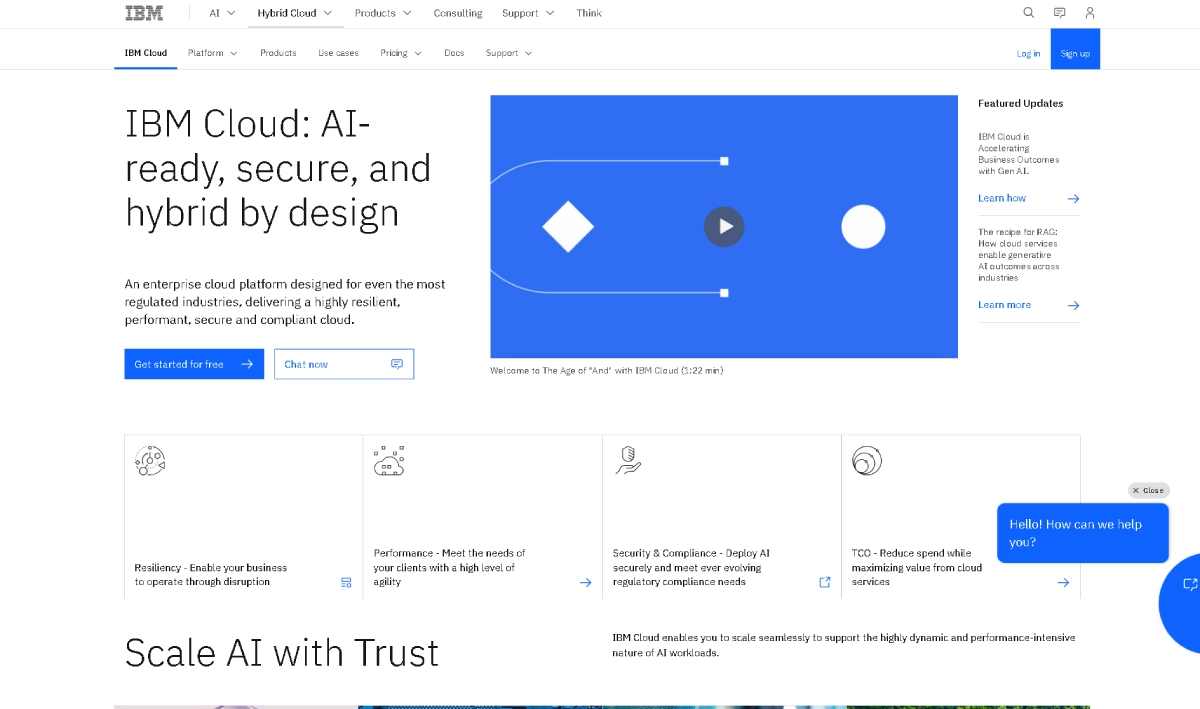Open the Docs tab

click(x=454, y=53)
